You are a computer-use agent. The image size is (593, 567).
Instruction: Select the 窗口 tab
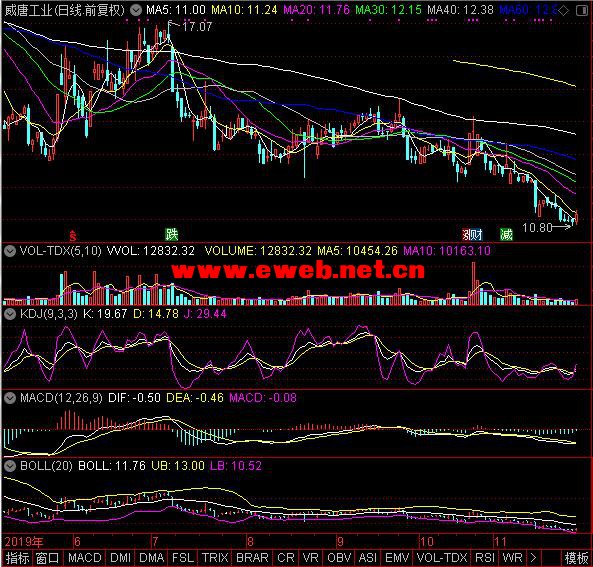(48, 558)
